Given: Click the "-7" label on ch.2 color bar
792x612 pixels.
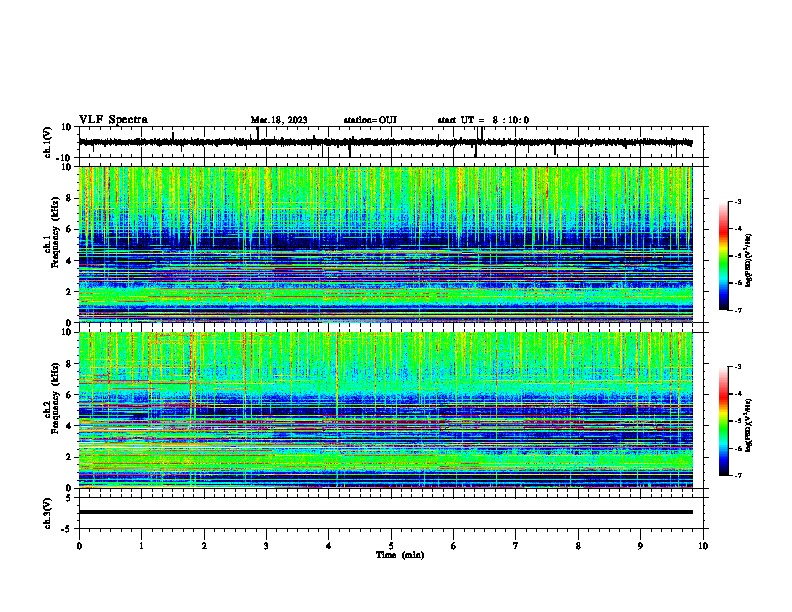Looking at the screenshot, I should click(x=737, y=476).
